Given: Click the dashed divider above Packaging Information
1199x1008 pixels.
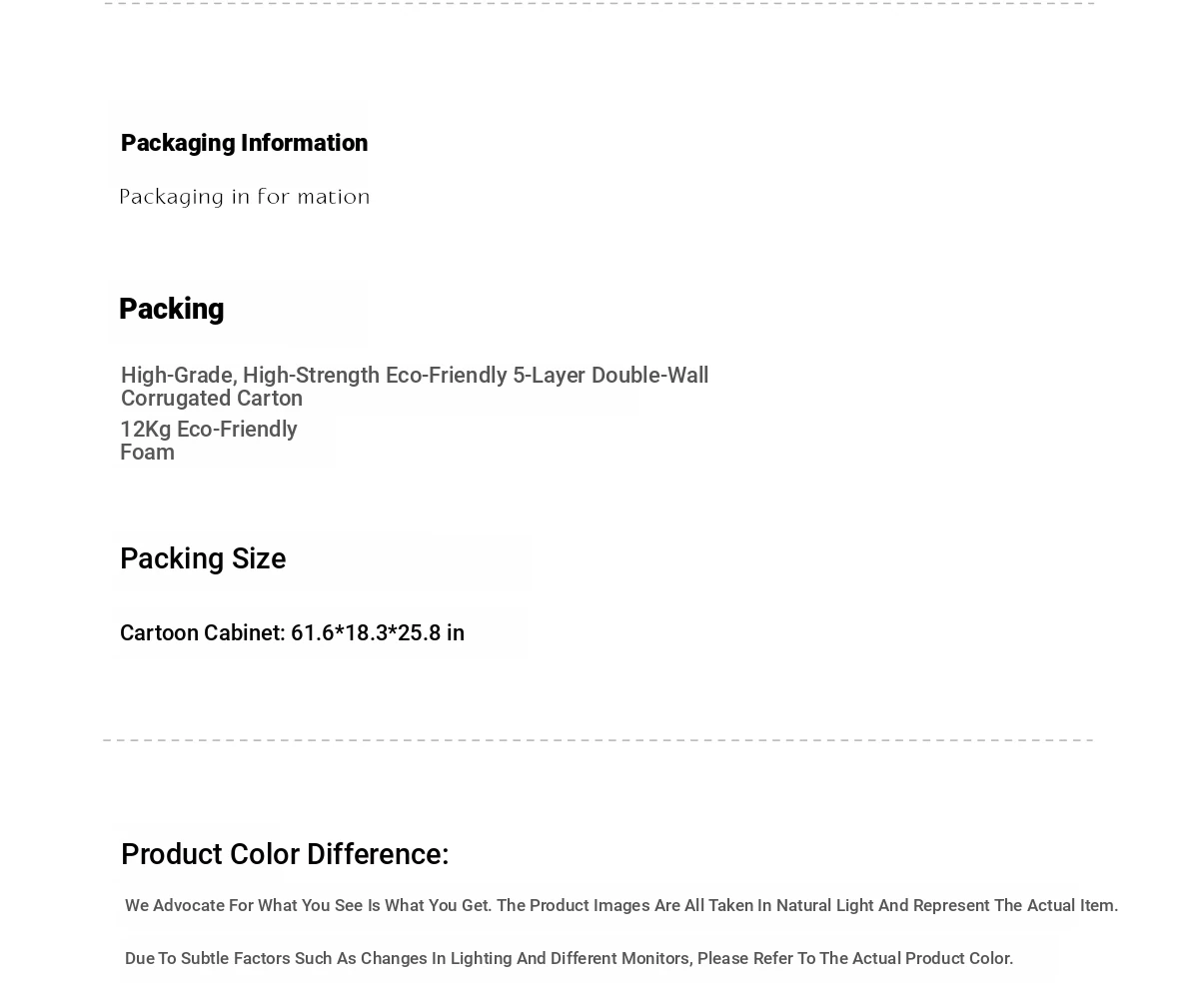Looking at the screenshot, I should (599, 4).
